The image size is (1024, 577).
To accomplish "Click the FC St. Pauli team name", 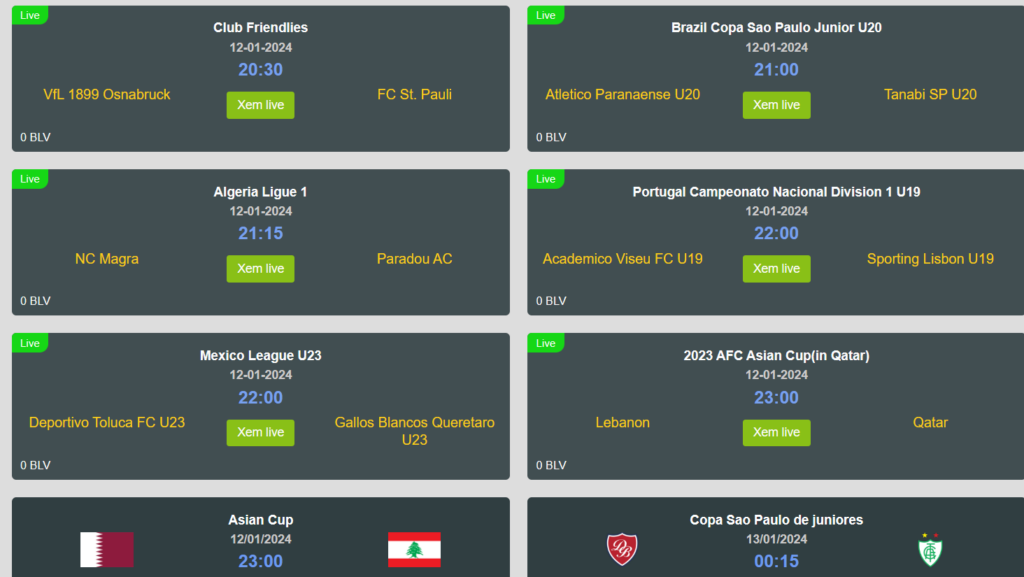I will pos(414,95).
